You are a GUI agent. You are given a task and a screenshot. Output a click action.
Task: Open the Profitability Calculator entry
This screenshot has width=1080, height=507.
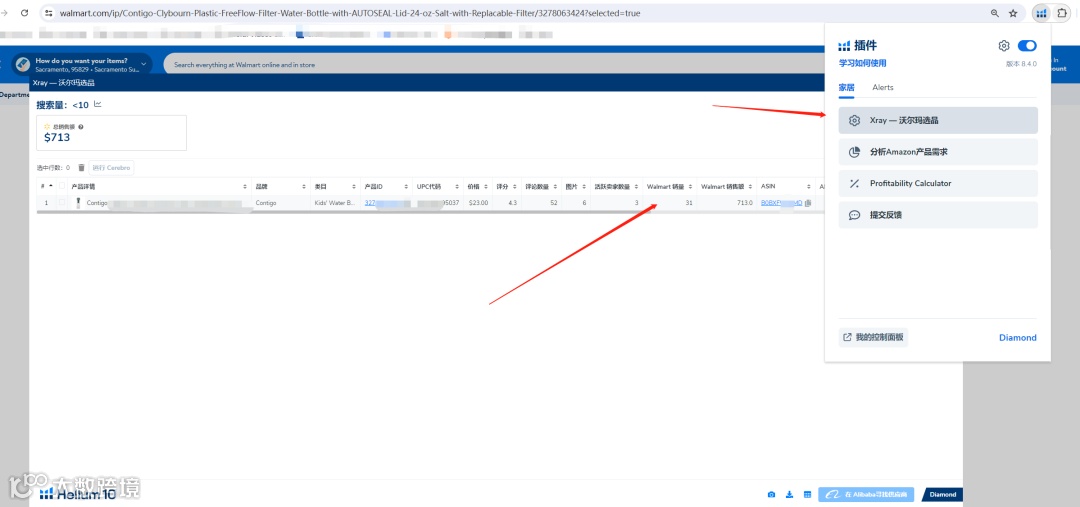point(938,183)
